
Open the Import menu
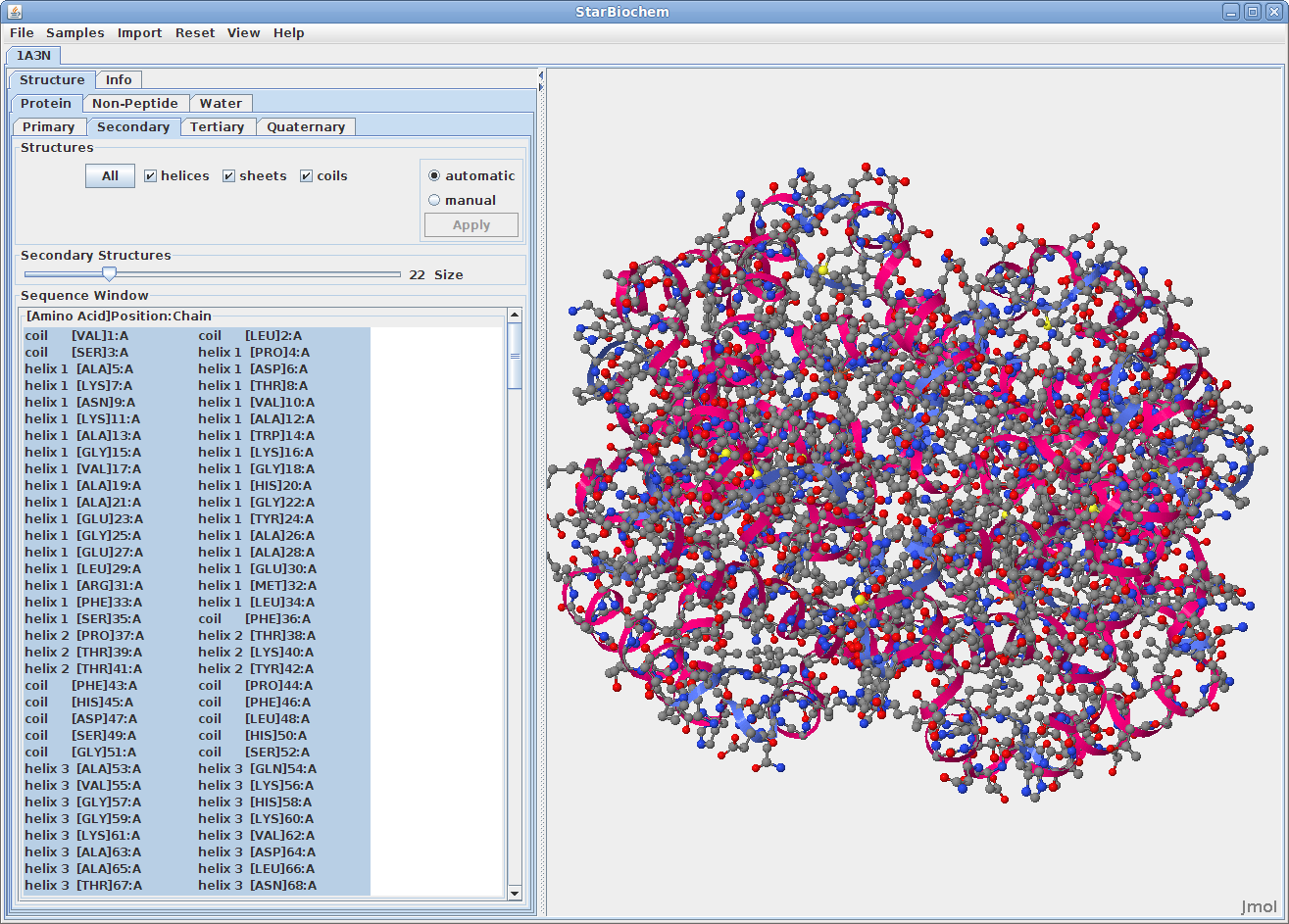(x=140, y=32)
